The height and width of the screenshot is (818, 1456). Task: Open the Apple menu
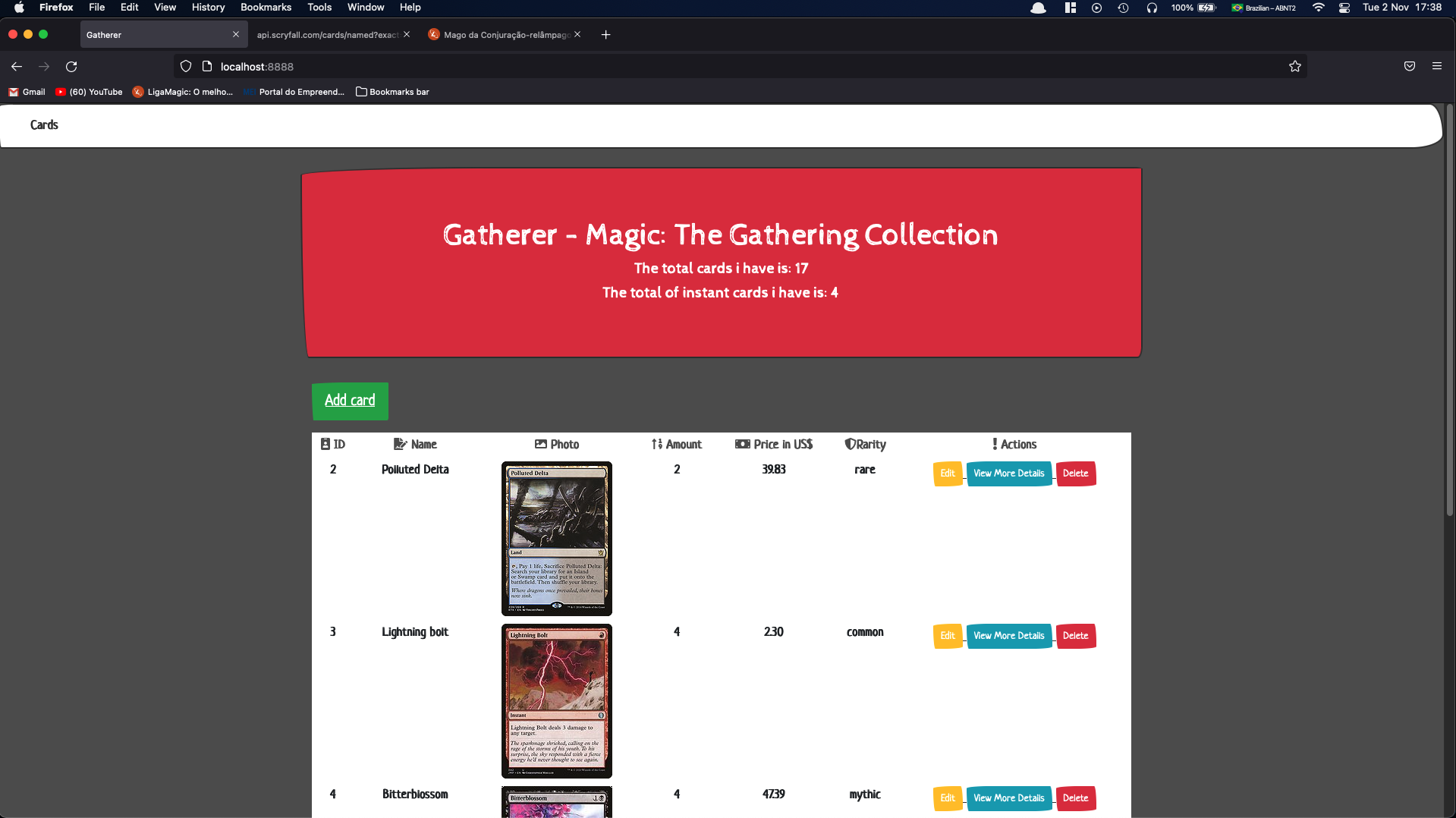pos(19,8)
